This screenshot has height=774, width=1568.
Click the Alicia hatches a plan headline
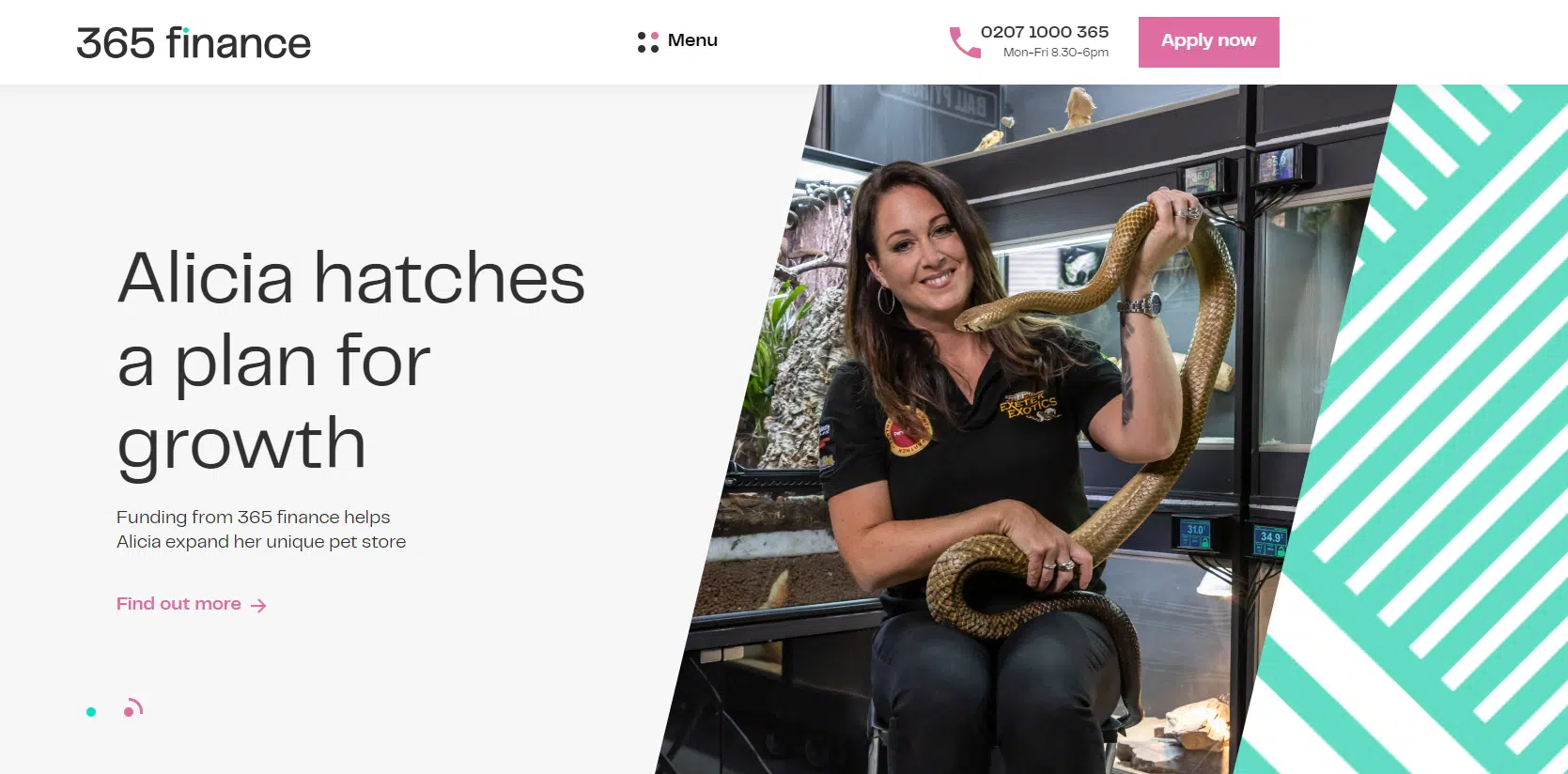tap(350, 360)
